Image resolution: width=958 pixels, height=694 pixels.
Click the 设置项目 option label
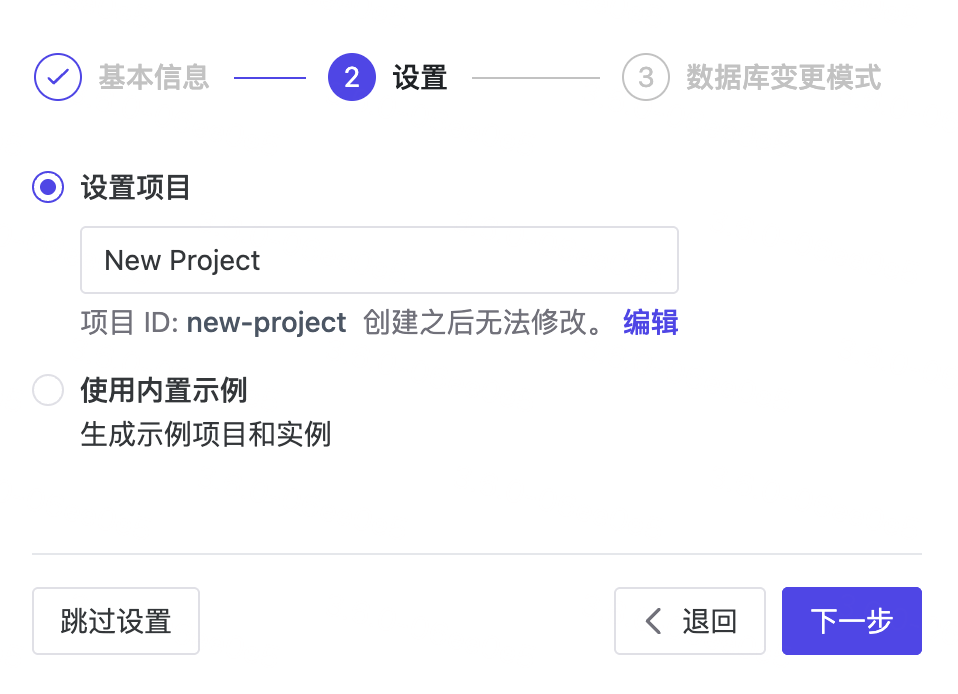[x=136, y=187]
